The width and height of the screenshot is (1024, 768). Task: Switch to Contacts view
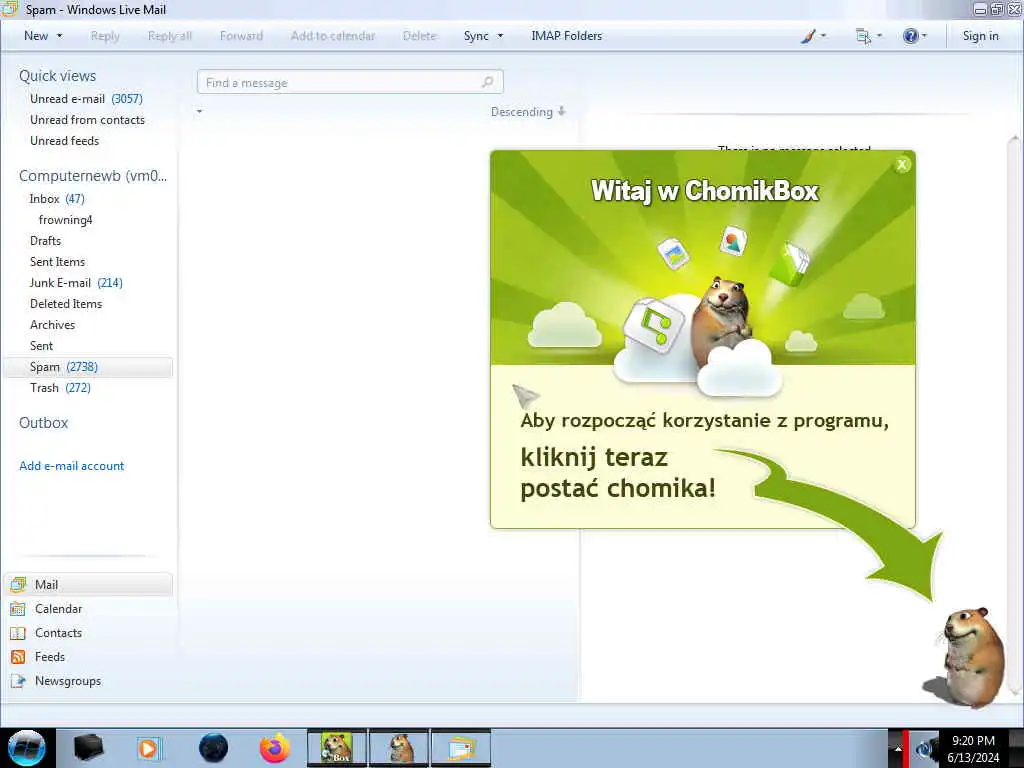pyautogui.click(x=58, y=633)
